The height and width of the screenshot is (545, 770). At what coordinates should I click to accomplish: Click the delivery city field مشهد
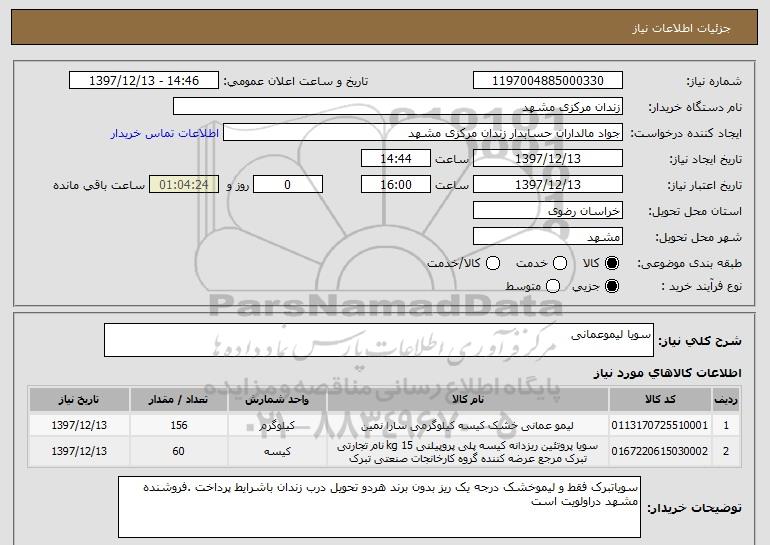(548, 237)
